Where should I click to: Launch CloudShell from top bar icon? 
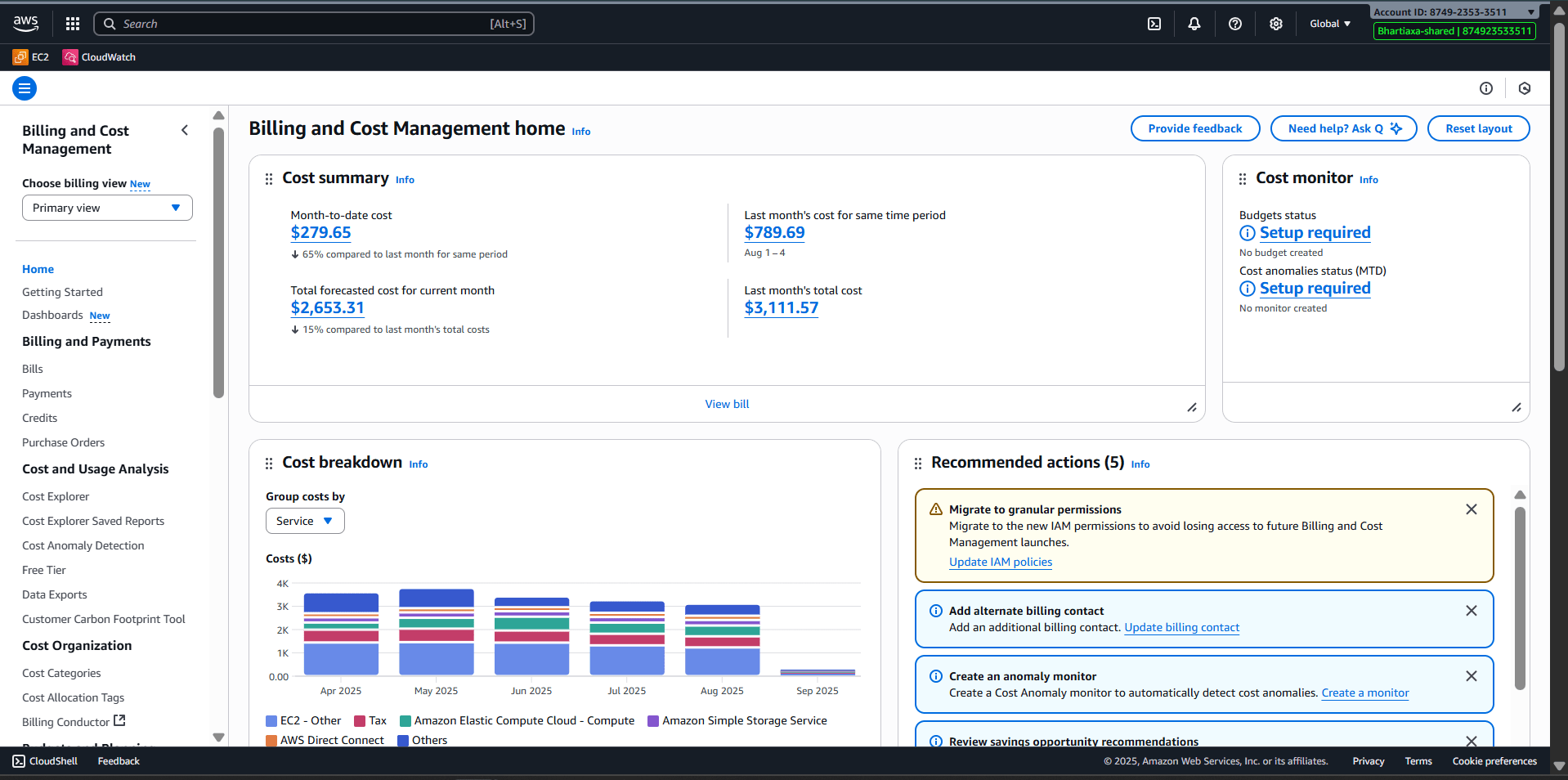[x=1154, y=24]
